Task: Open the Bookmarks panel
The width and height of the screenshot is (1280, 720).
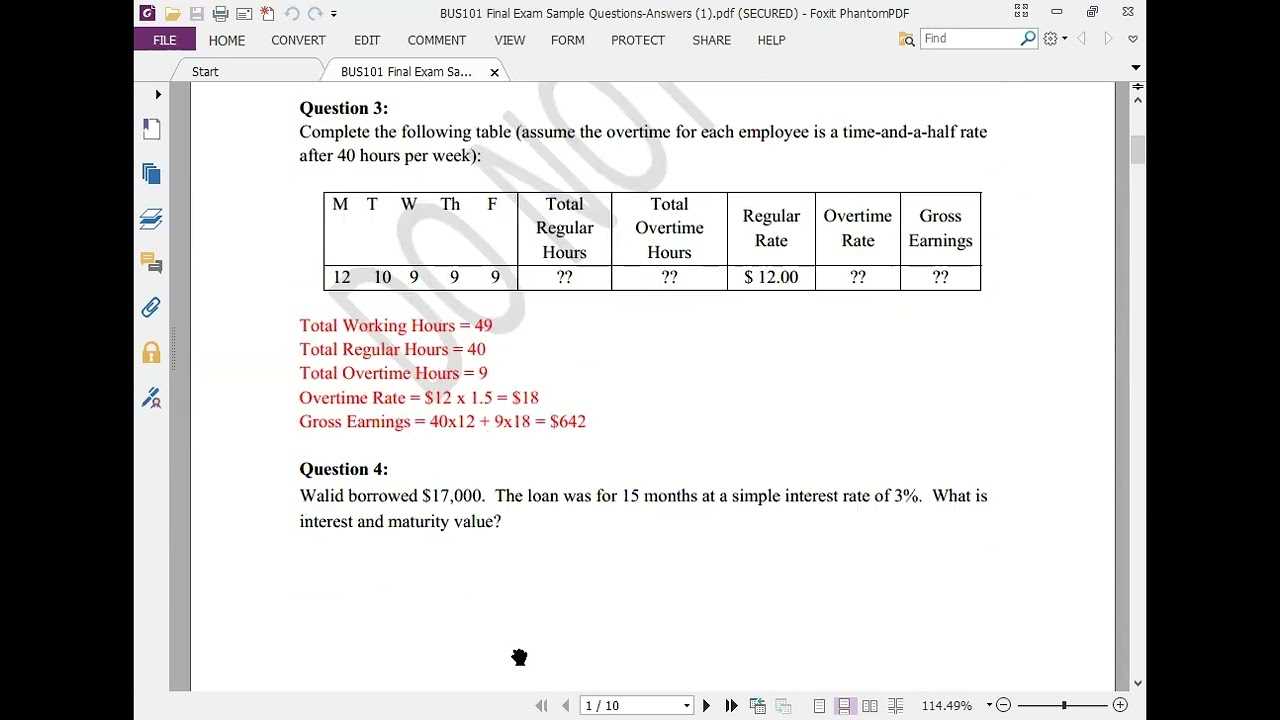Action: 151,129
